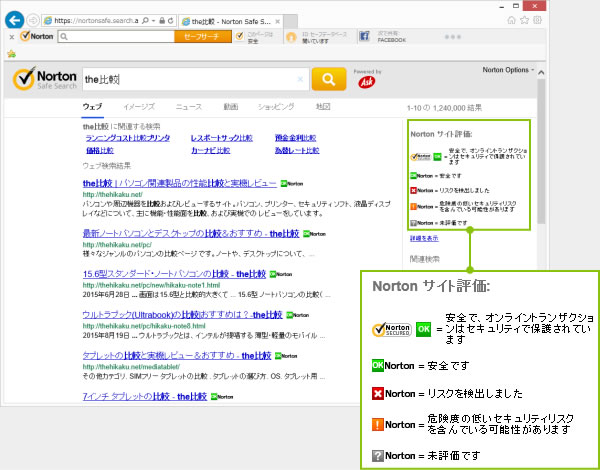Open related search カーナビ比較

coord(211,151)
